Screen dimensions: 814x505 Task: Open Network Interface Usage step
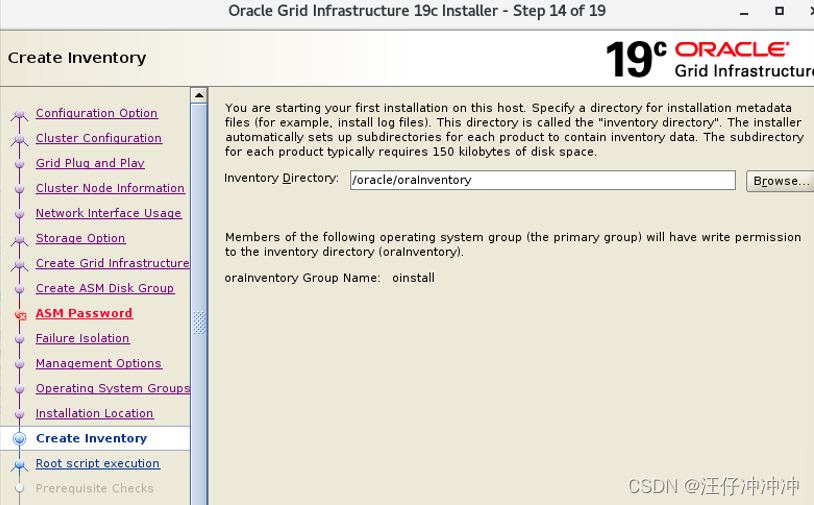(x=108, y=213)
